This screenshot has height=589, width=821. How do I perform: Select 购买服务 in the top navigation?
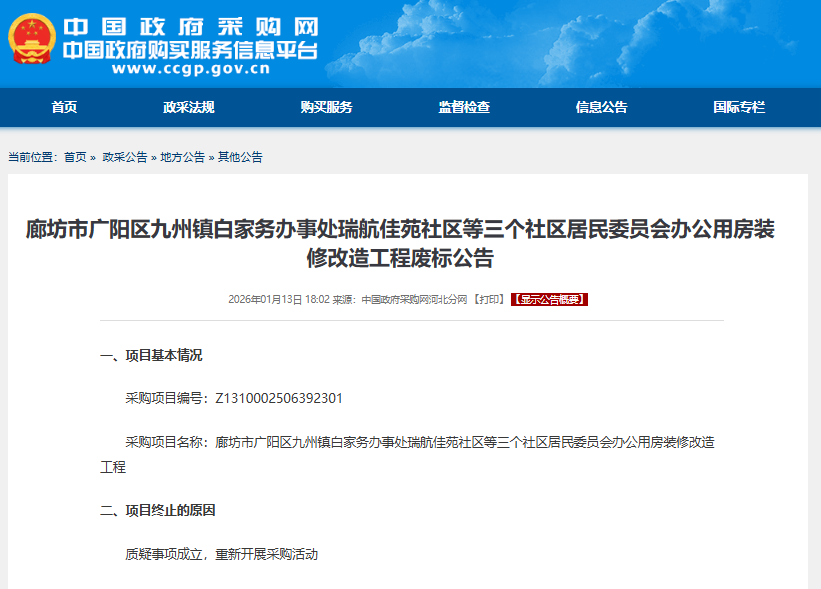326,107
